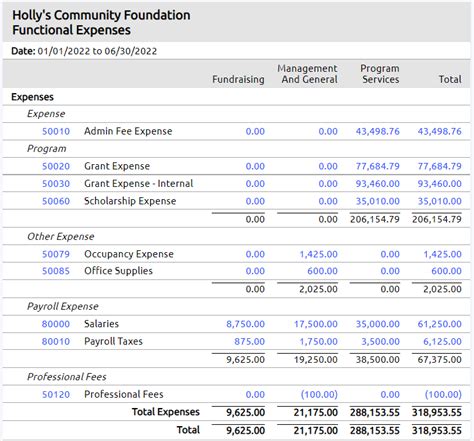Screen dimensions: 474x441
Task: Select account 50030 Grant Expense - Internal
Action: [56, 184]
